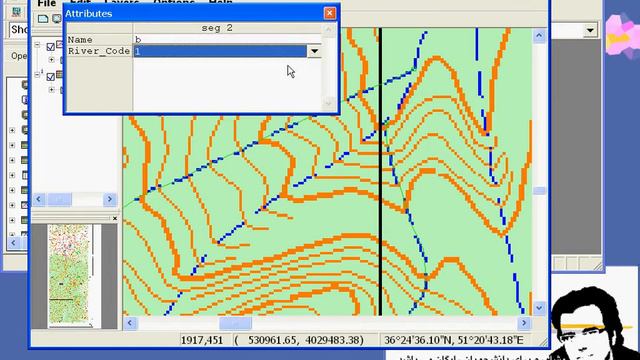This screenshot has width=640, height=360.
Task: Collapse the first layer node in layer tree
Action: pos(38,45)
